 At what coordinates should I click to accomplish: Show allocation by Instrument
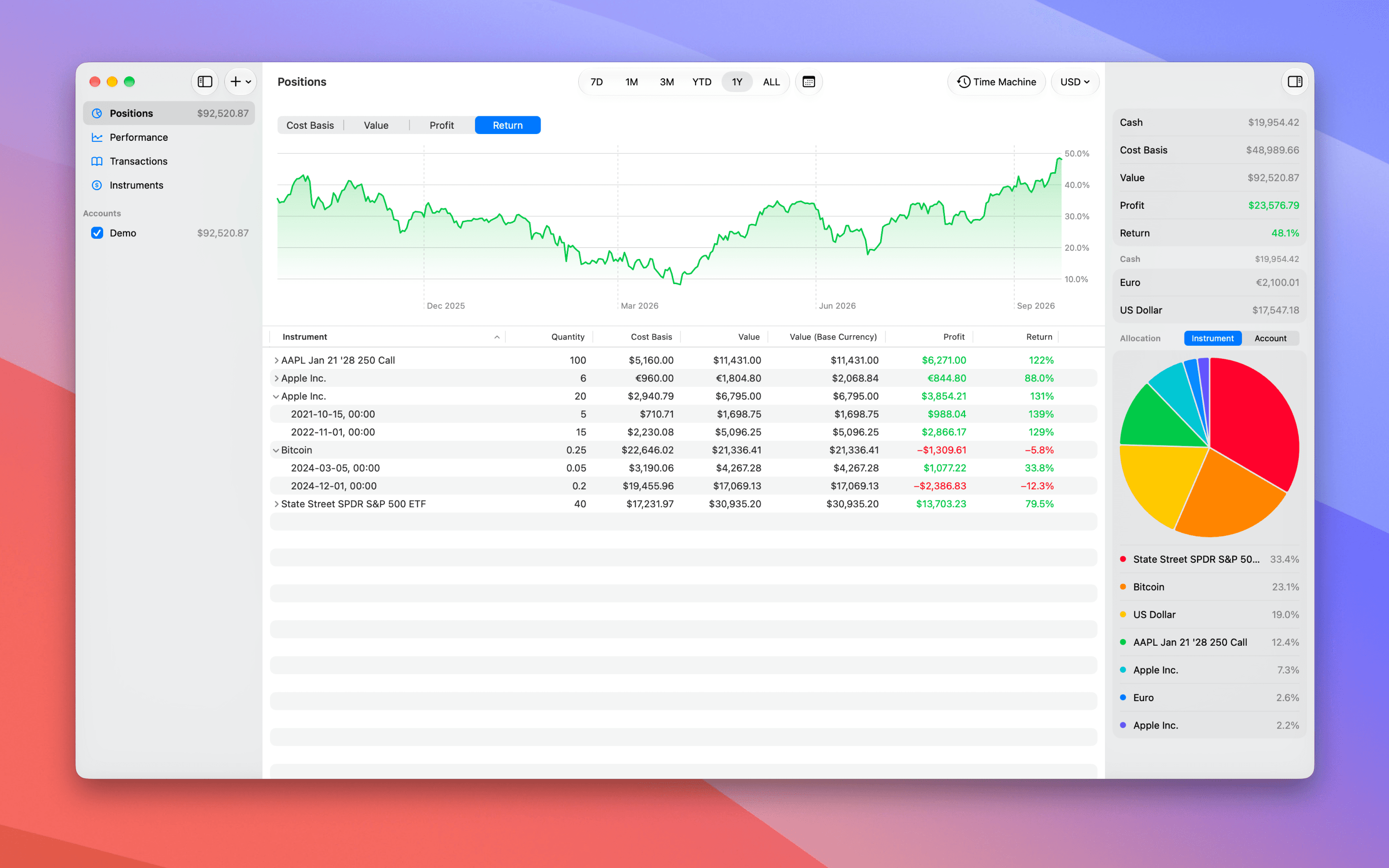tap(1212, 338)
